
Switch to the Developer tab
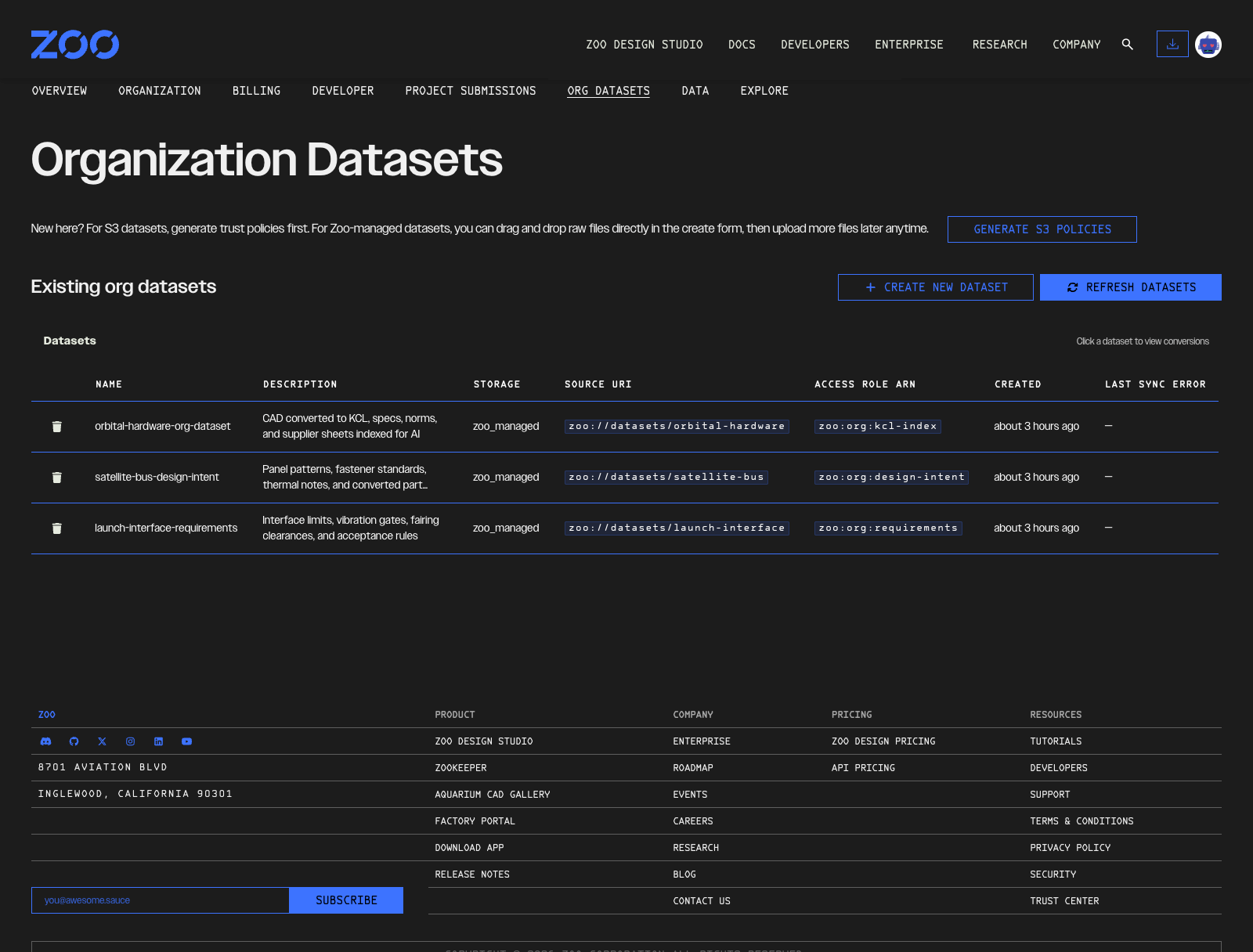click(343, 91)
